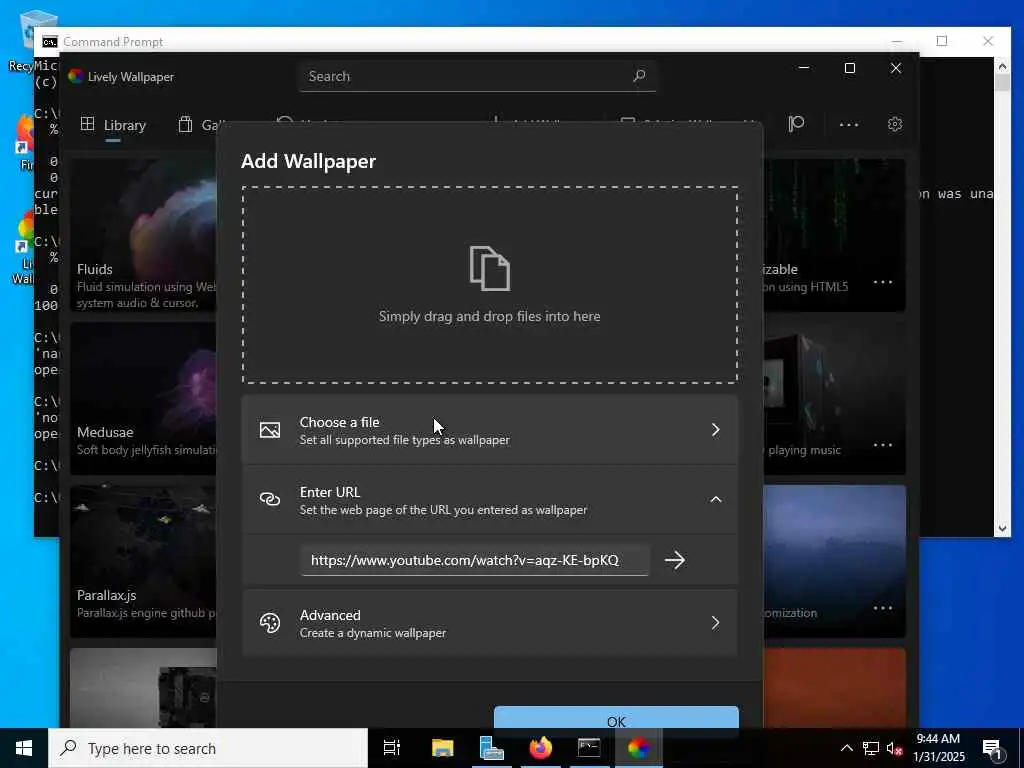The width and height of the screenshot is (1024, 768).
Task: Select the Fluids wallpaper thumbnail
Action: coord(144,235)
